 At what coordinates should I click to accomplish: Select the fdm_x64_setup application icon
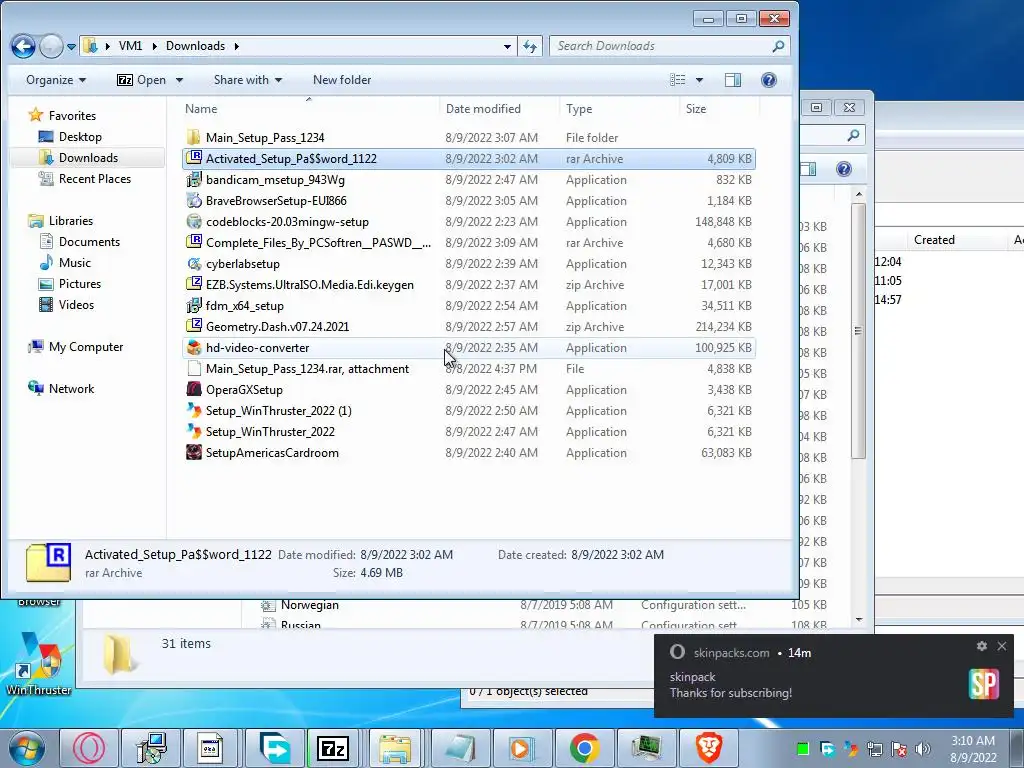click(x=193, y=306)
